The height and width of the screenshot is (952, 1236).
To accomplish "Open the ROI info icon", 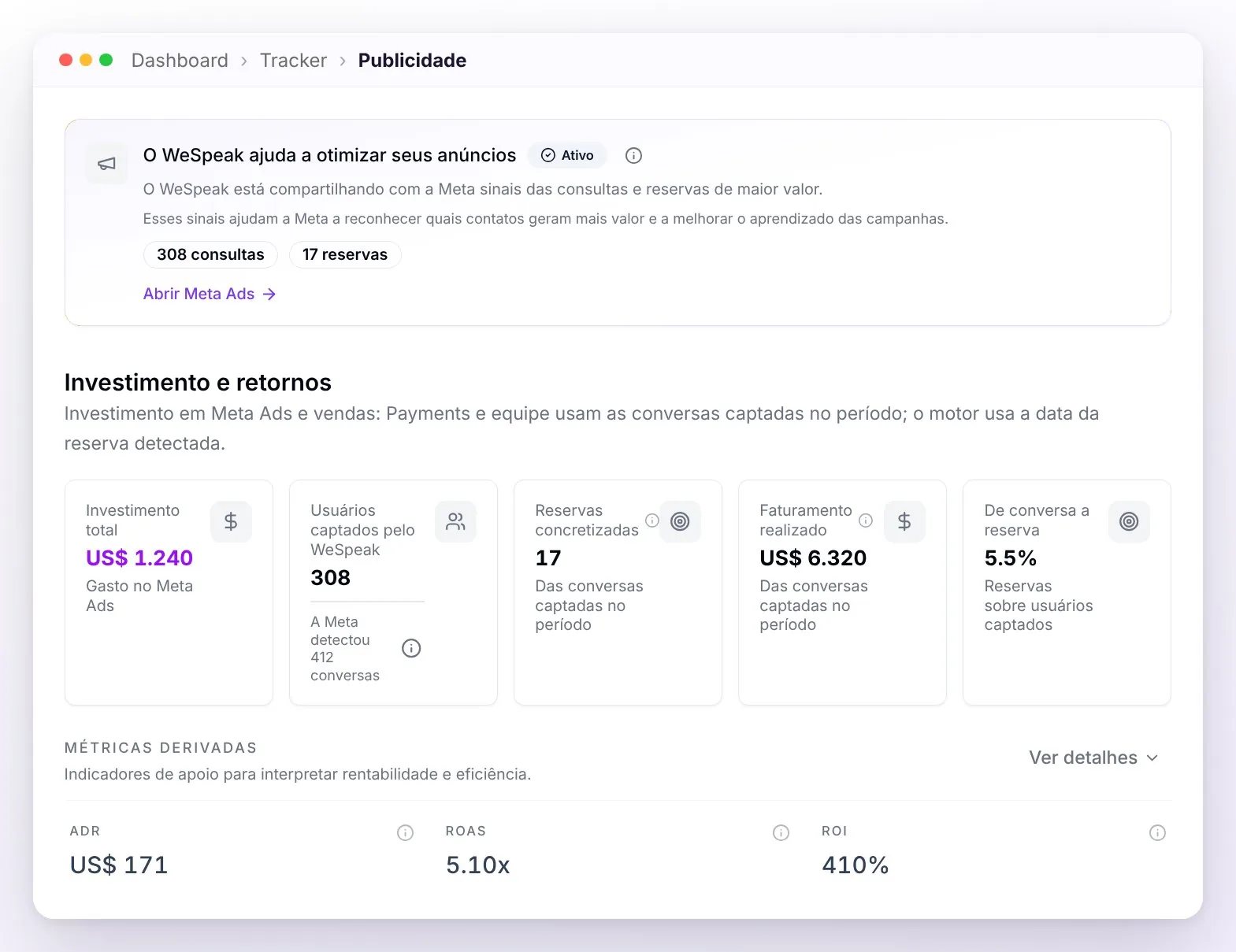I will [x=1157, y=832].
